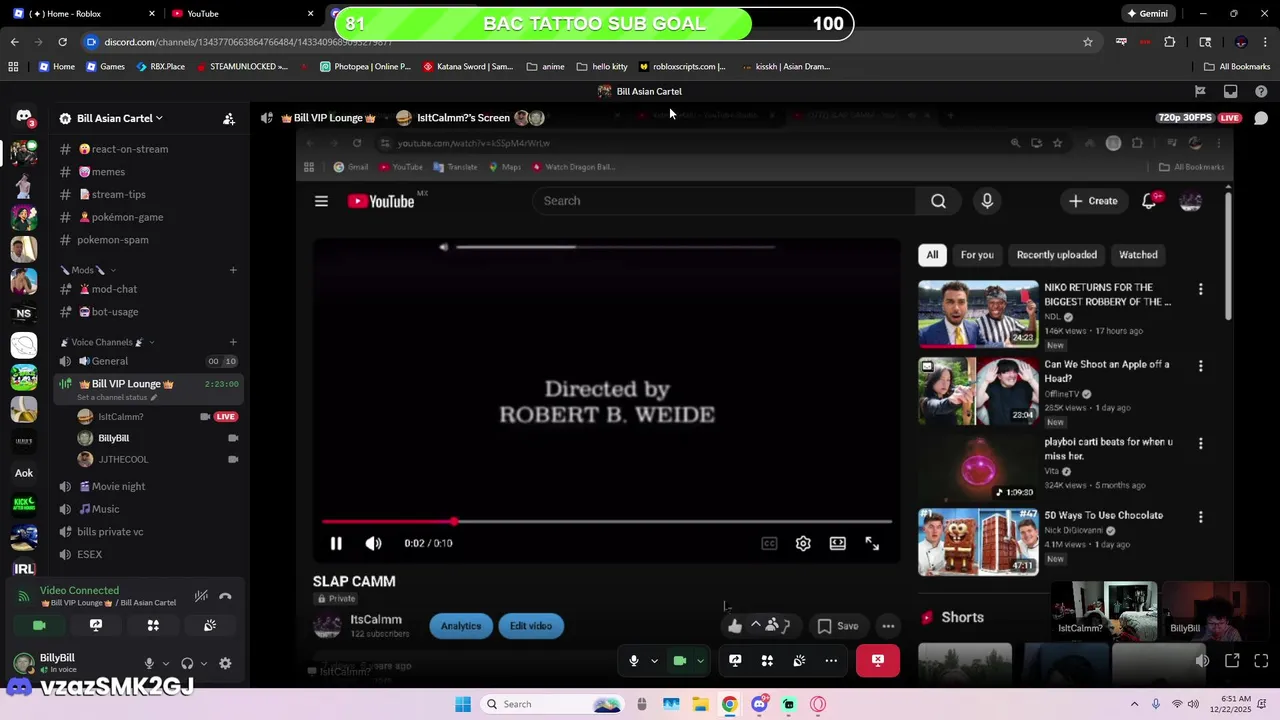Show hidden icons in system tray
The width and height of the screenshot is (1280, 720).
[1134, 704]
